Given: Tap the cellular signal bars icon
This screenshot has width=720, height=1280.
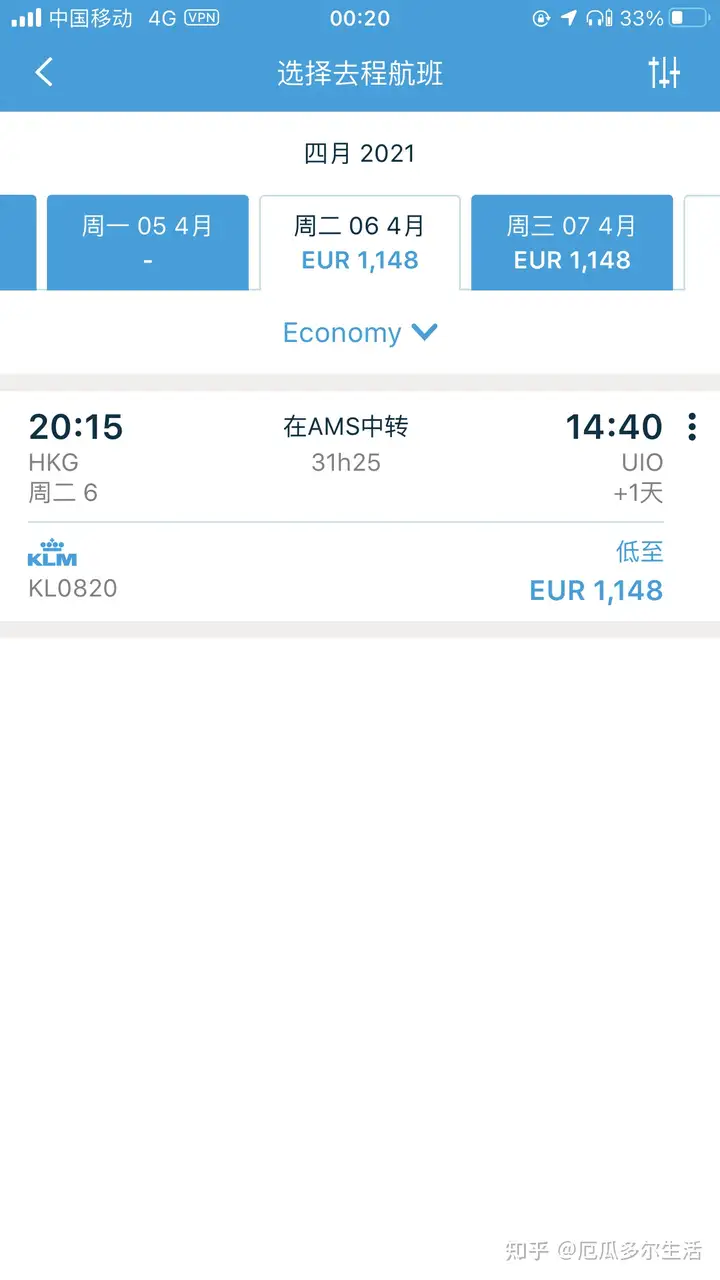Looking at the screenshot, I should (x=27, y=17).
